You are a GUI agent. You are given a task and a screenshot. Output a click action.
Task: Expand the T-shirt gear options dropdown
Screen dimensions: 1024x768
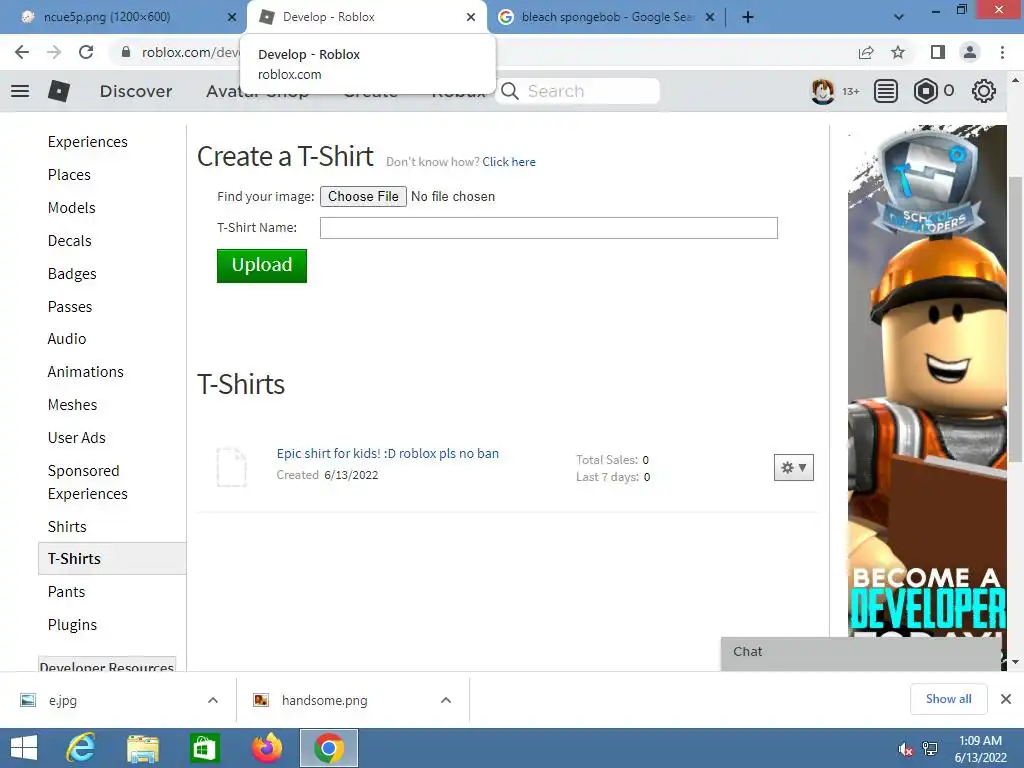click(793, 468)
